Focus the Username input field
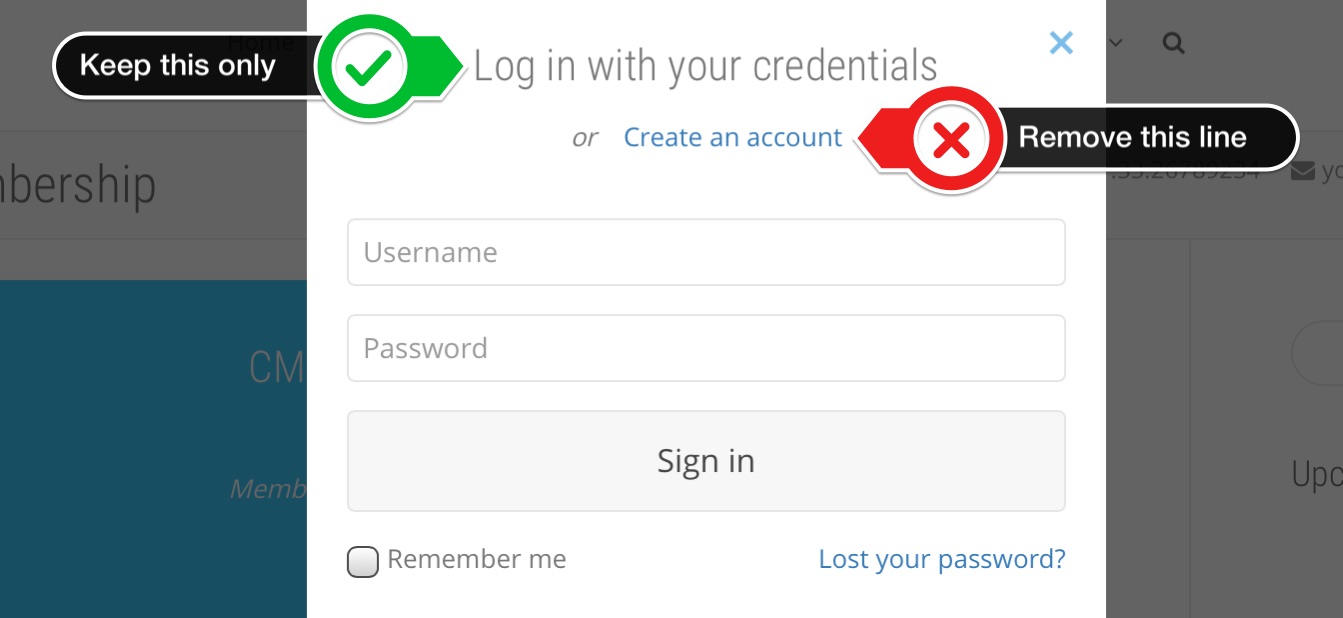 click(x=706, y=252)
